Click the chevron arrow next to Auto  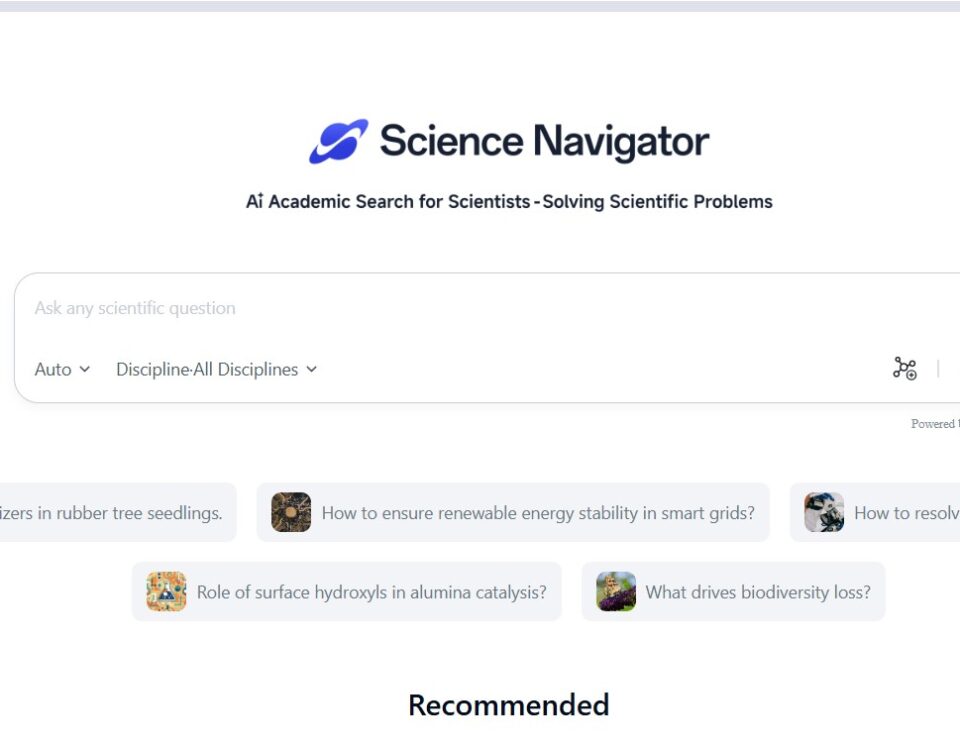click(84, 369)
